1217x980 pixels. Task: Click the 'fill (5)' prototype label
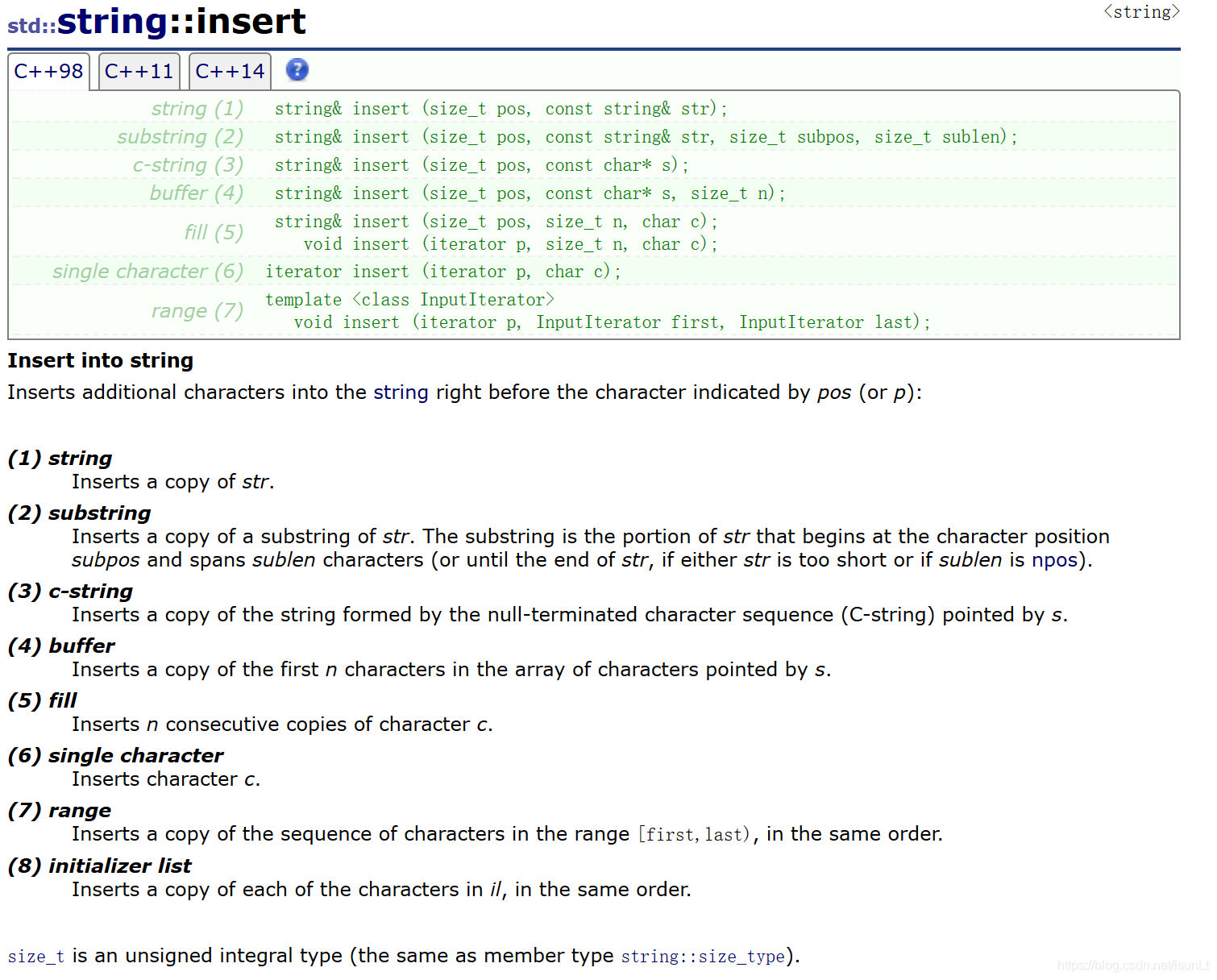(214, 233)
